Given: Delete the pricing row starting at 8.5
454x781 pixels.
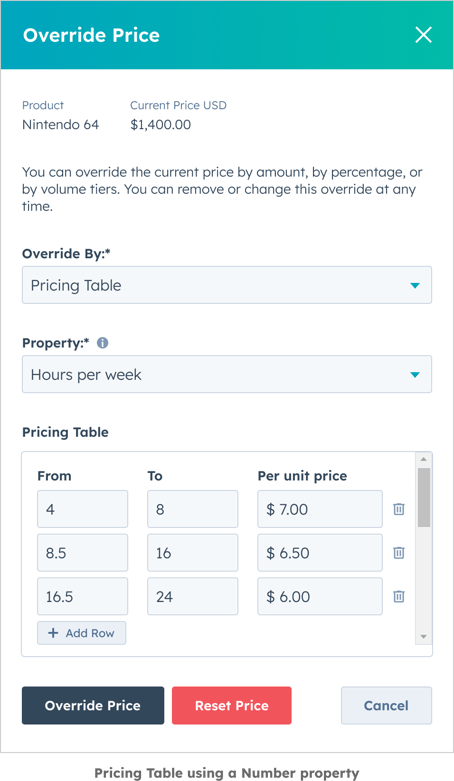Looking at the screenshot, I should (x=399, y=553).
